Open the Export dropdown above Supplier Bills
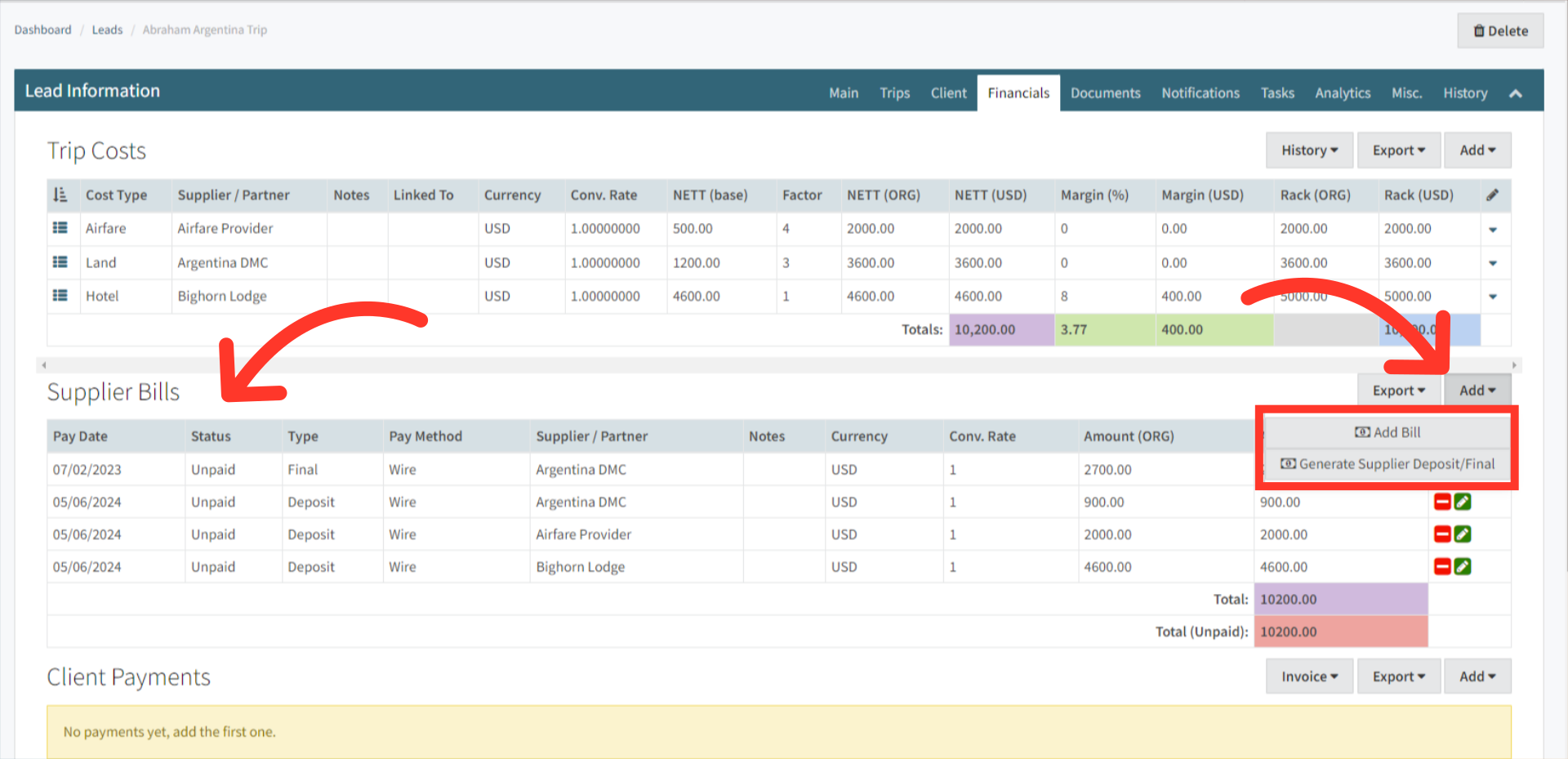Image resolution: width=1568 pixels, height=759 pixels. (1399, 390)
